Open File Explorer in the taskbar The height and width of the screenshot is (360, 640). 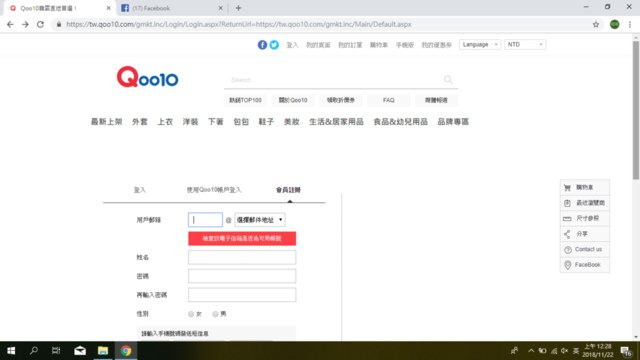click(103, 351)
